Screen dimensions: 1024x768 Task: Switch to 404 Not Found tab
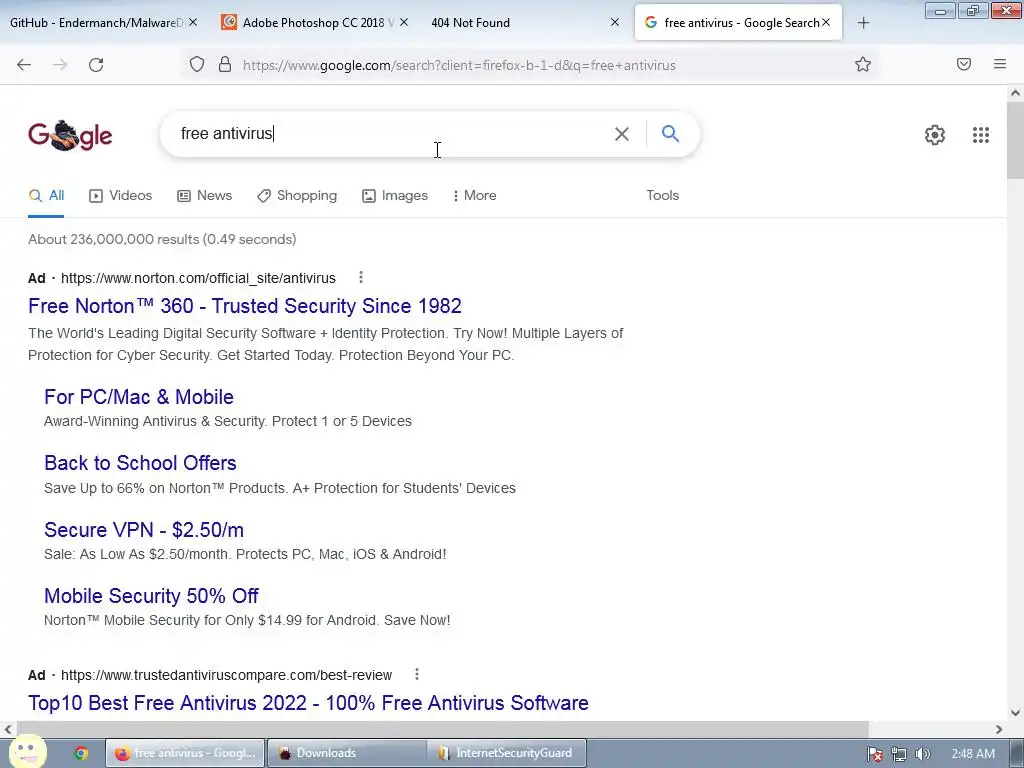[x=470, y=23]
